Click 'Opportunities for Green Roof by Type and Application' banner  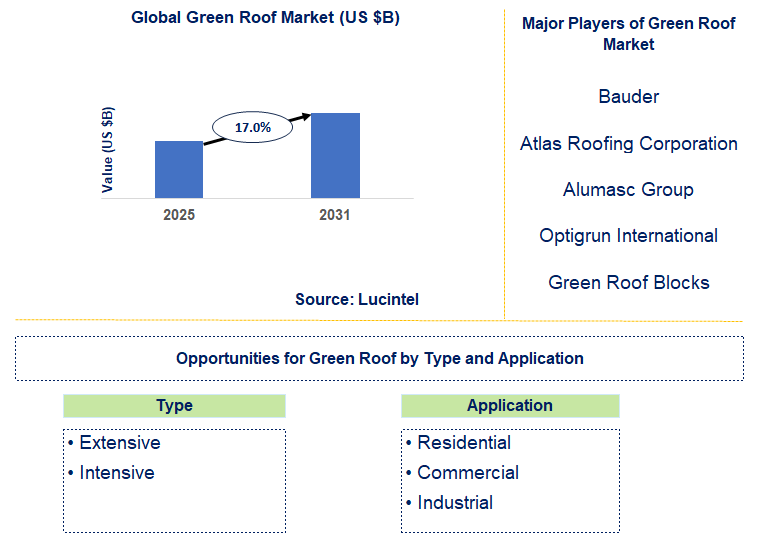(x=380, y=358)
